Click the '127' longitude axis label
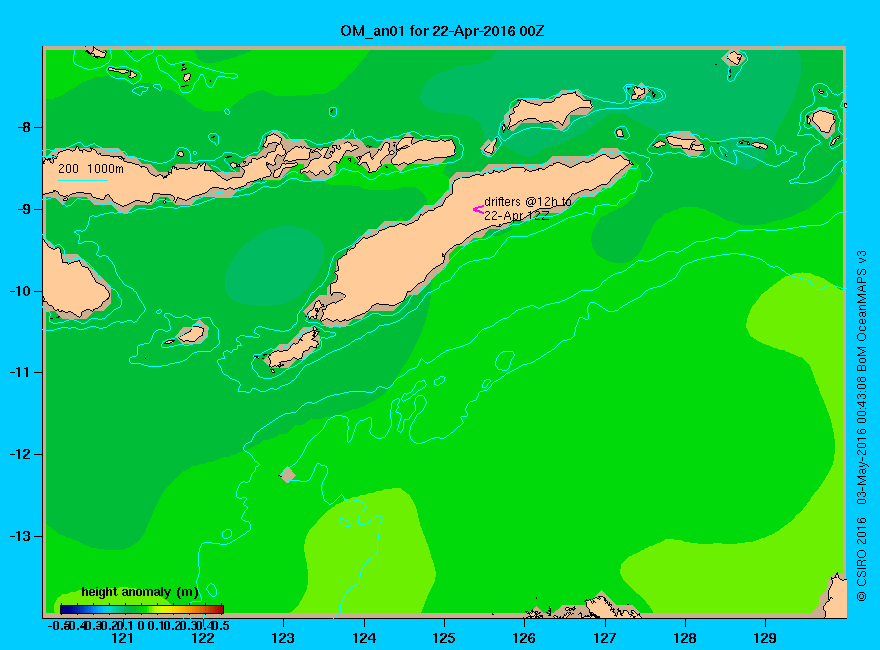The height and width of the screenshot is (650, 880). click(x=604, y=638)
